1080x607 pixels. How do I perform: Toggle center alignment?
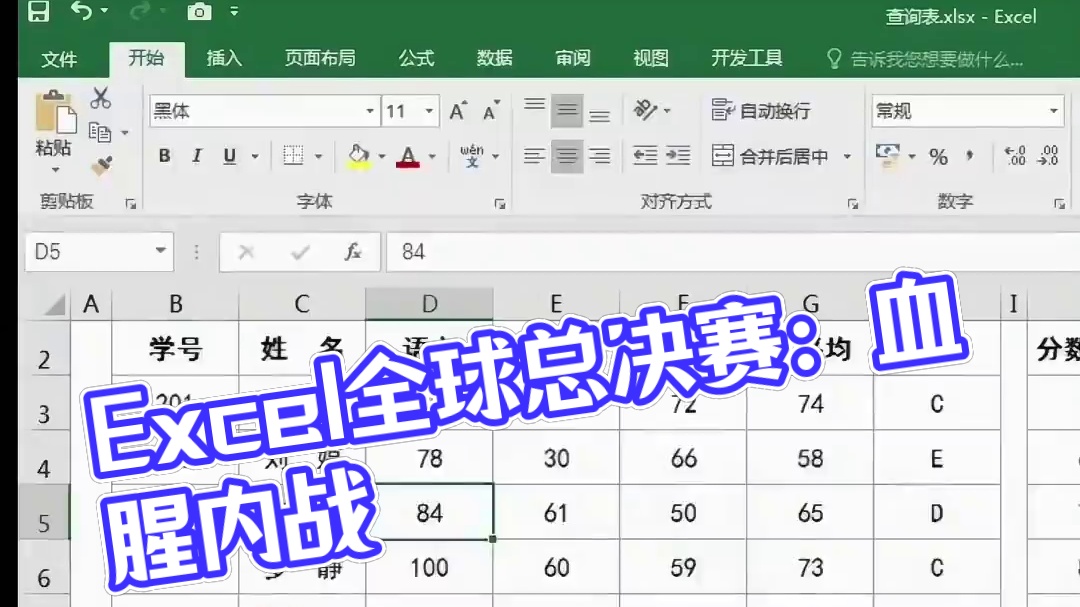click(567, 156)
